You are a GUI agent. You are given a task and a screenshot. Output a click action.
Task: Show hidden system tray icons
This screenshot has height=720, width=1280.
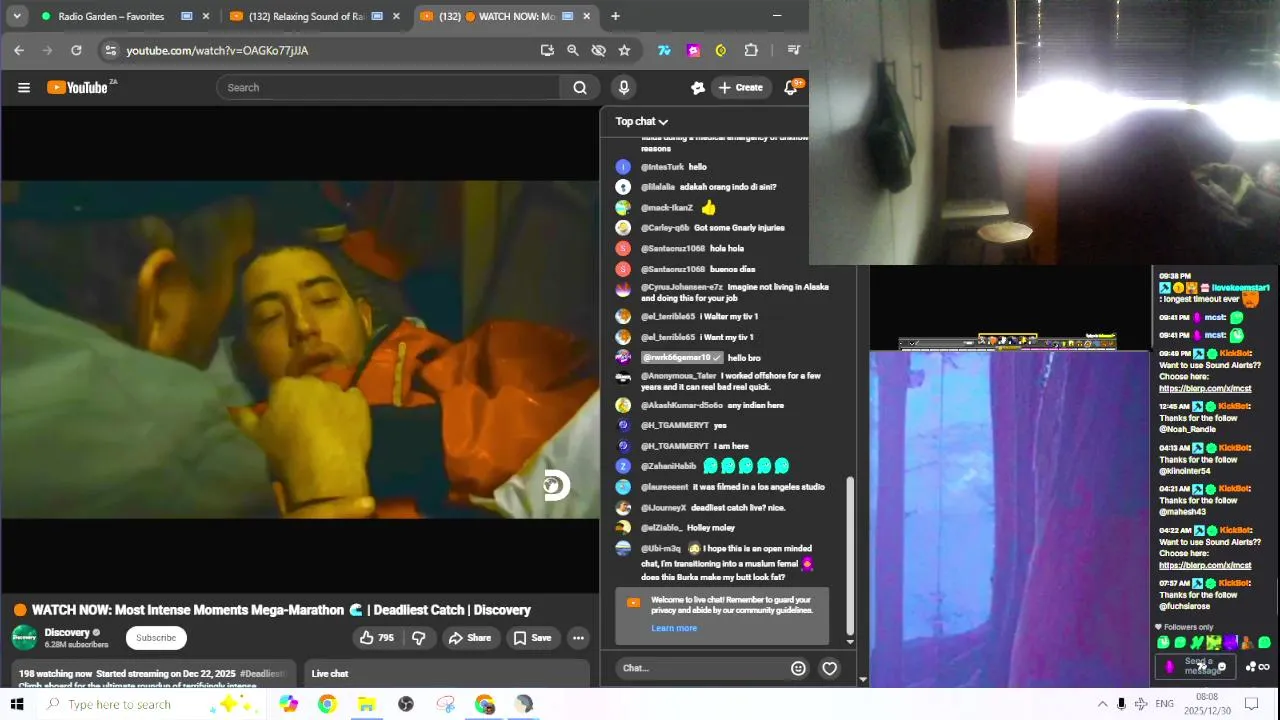coord(1102,704)
